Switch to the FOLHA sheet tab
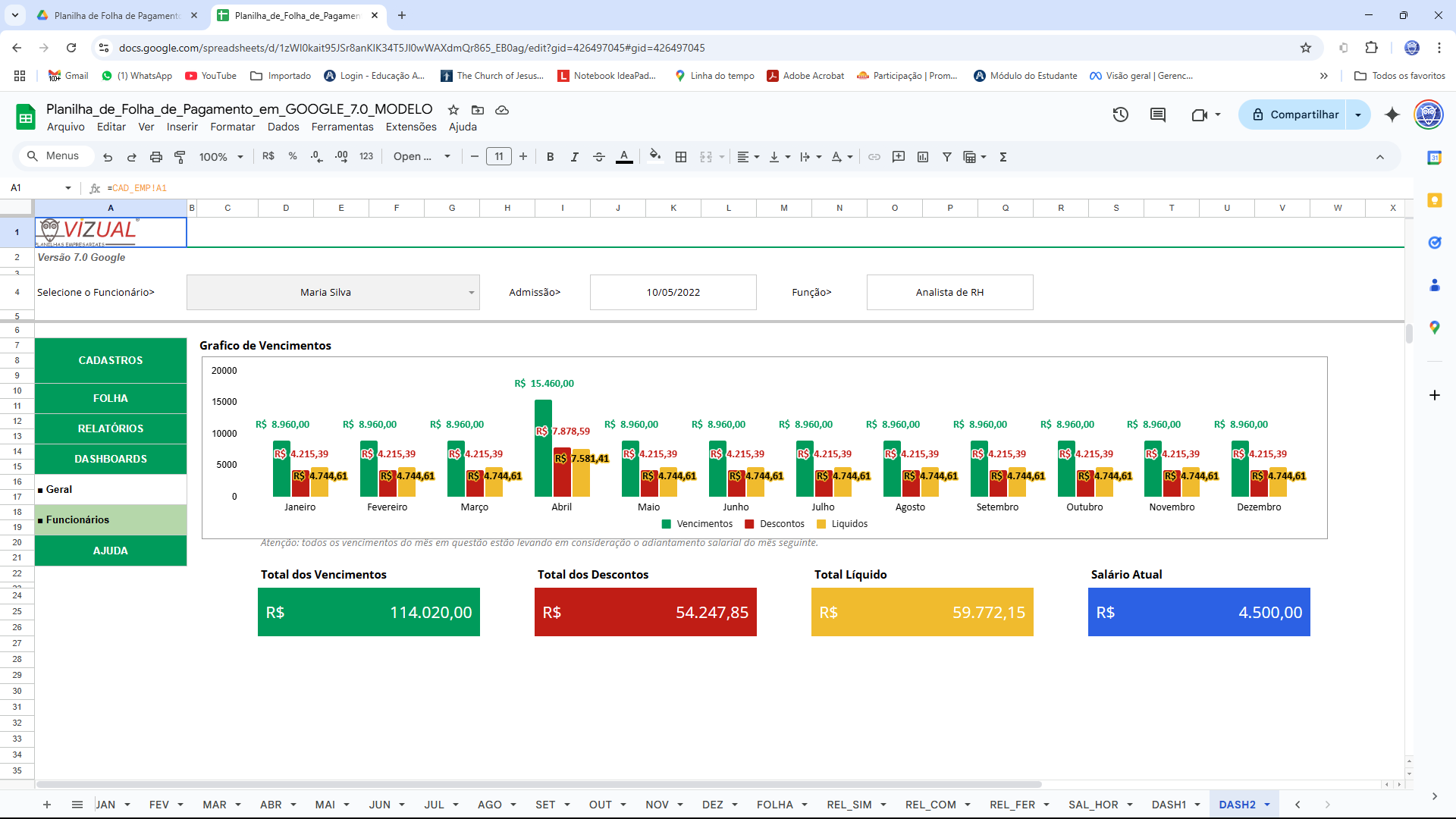This screenshot has width=1456, height=819. click(x=774, y=805)
